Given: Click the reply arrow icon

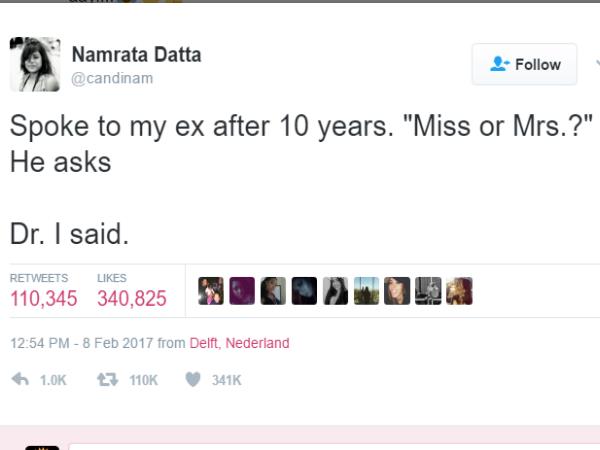Looking at the screenshot, I should 19,380.
